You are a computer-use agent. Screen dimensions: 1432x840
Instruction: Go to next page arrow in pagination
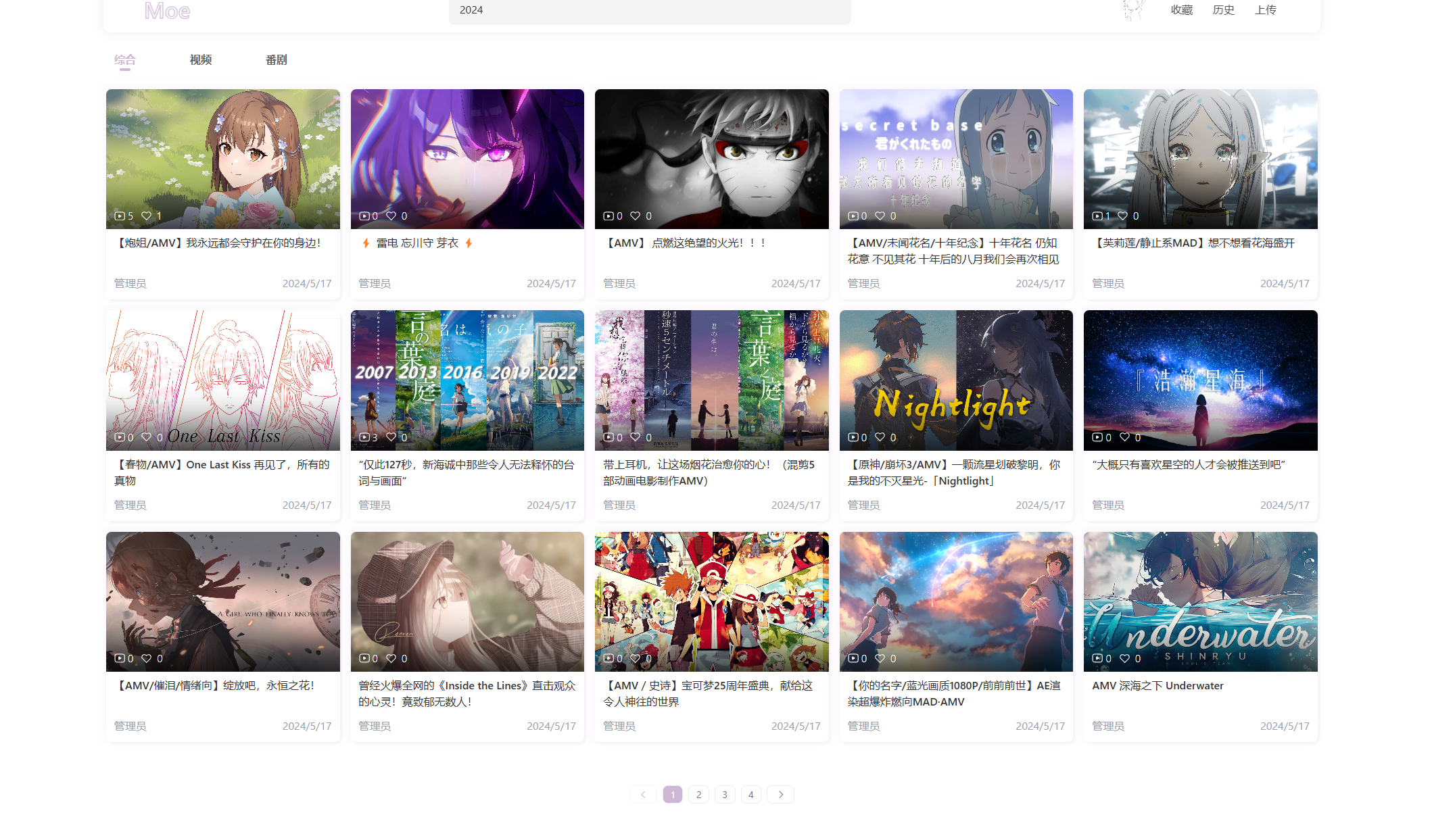pos(781,795)
